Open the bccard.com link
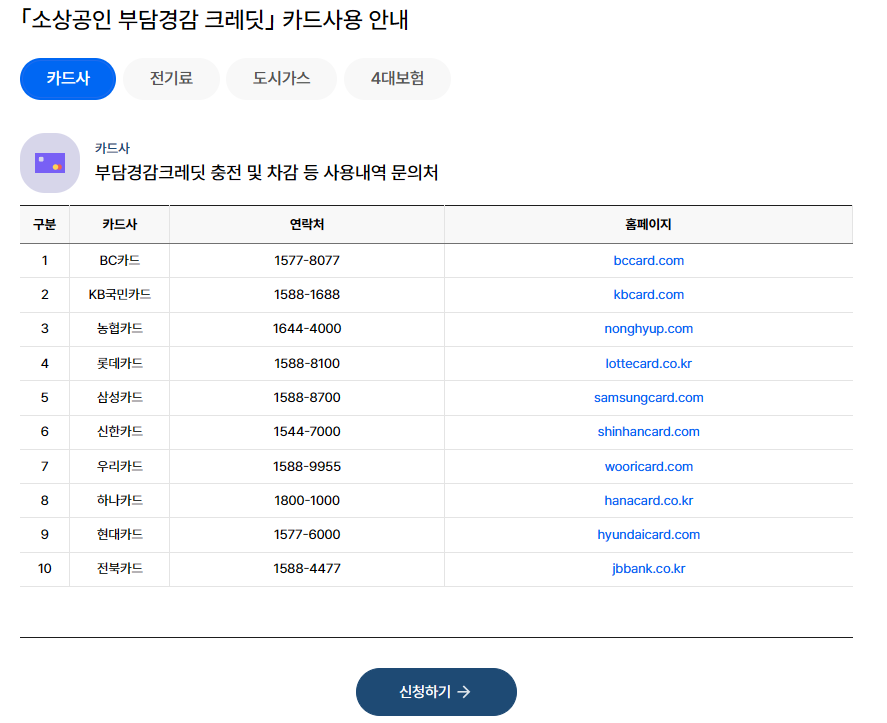The height and width of the screenshot is (723, 887). click(x=648, y=261)
